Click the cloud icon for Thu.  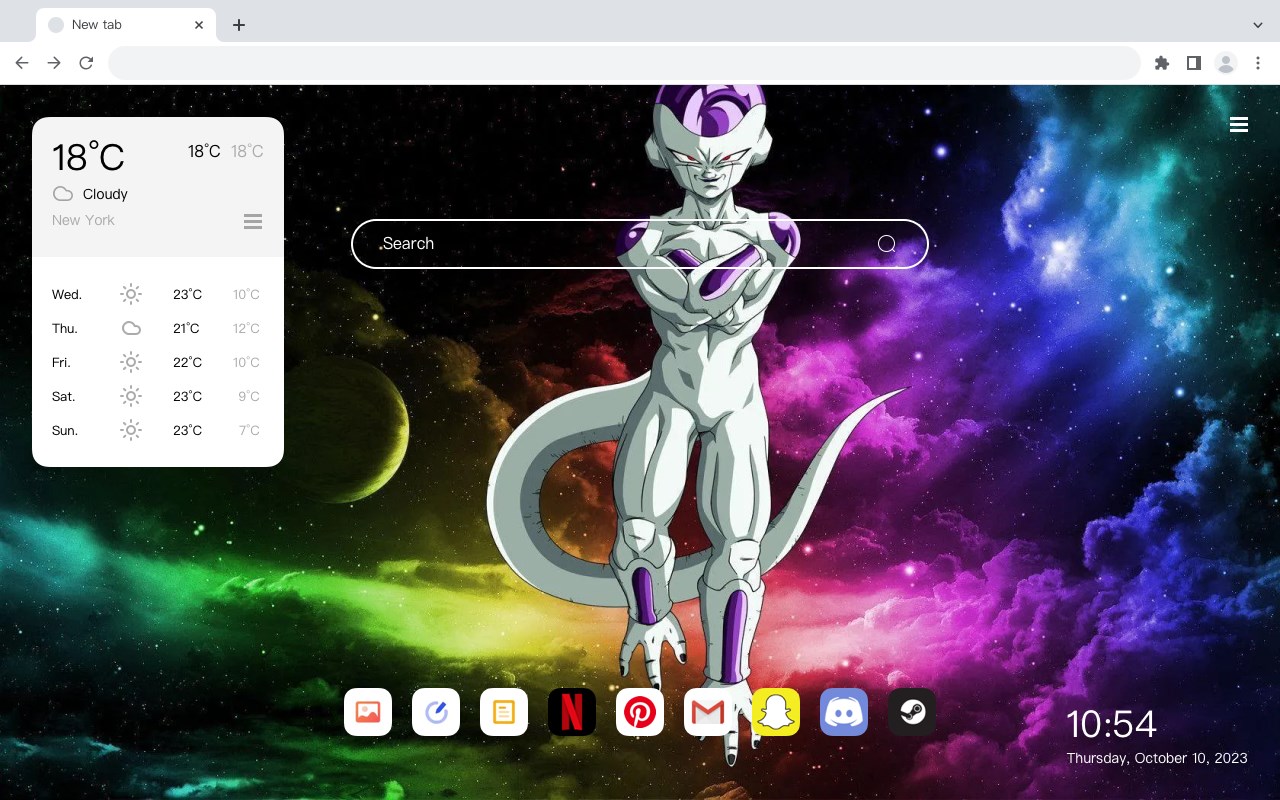point(131,328)
